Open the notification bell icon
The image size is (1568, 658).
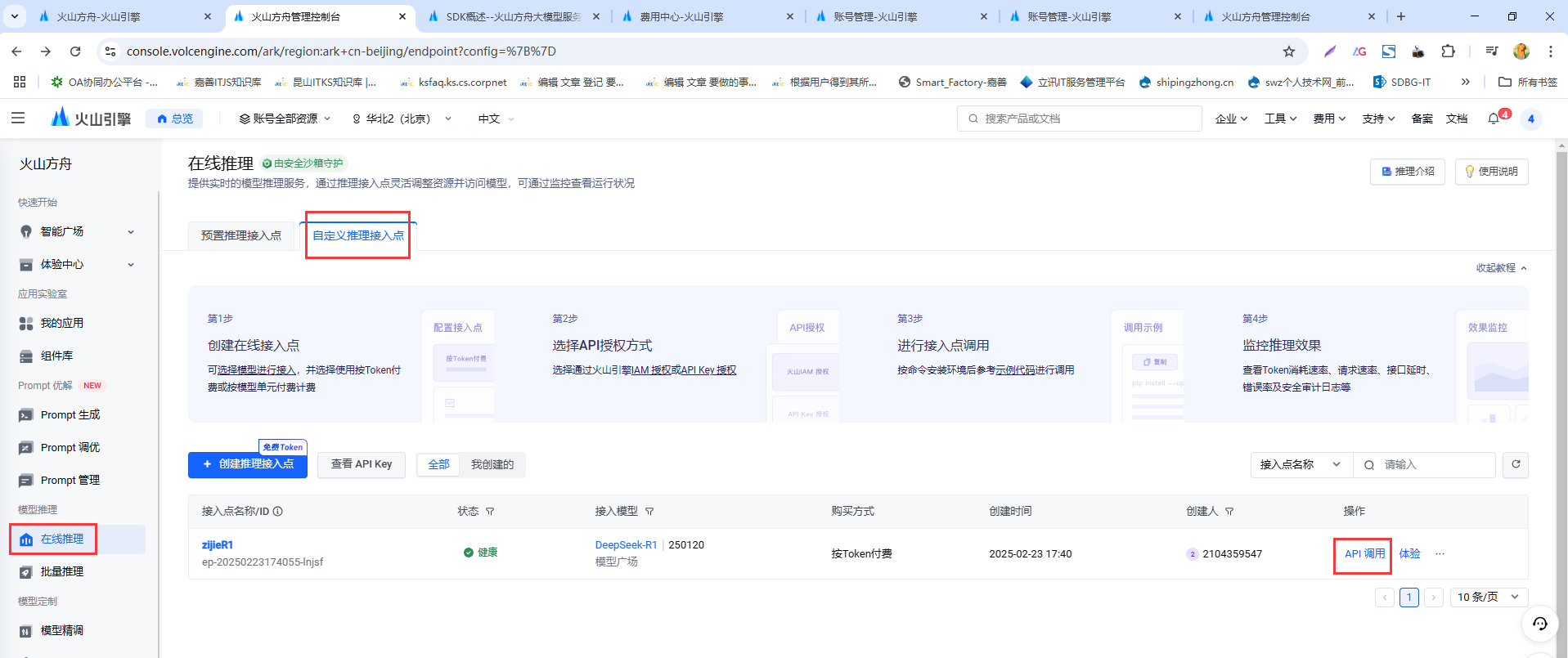click(1494, 119)
